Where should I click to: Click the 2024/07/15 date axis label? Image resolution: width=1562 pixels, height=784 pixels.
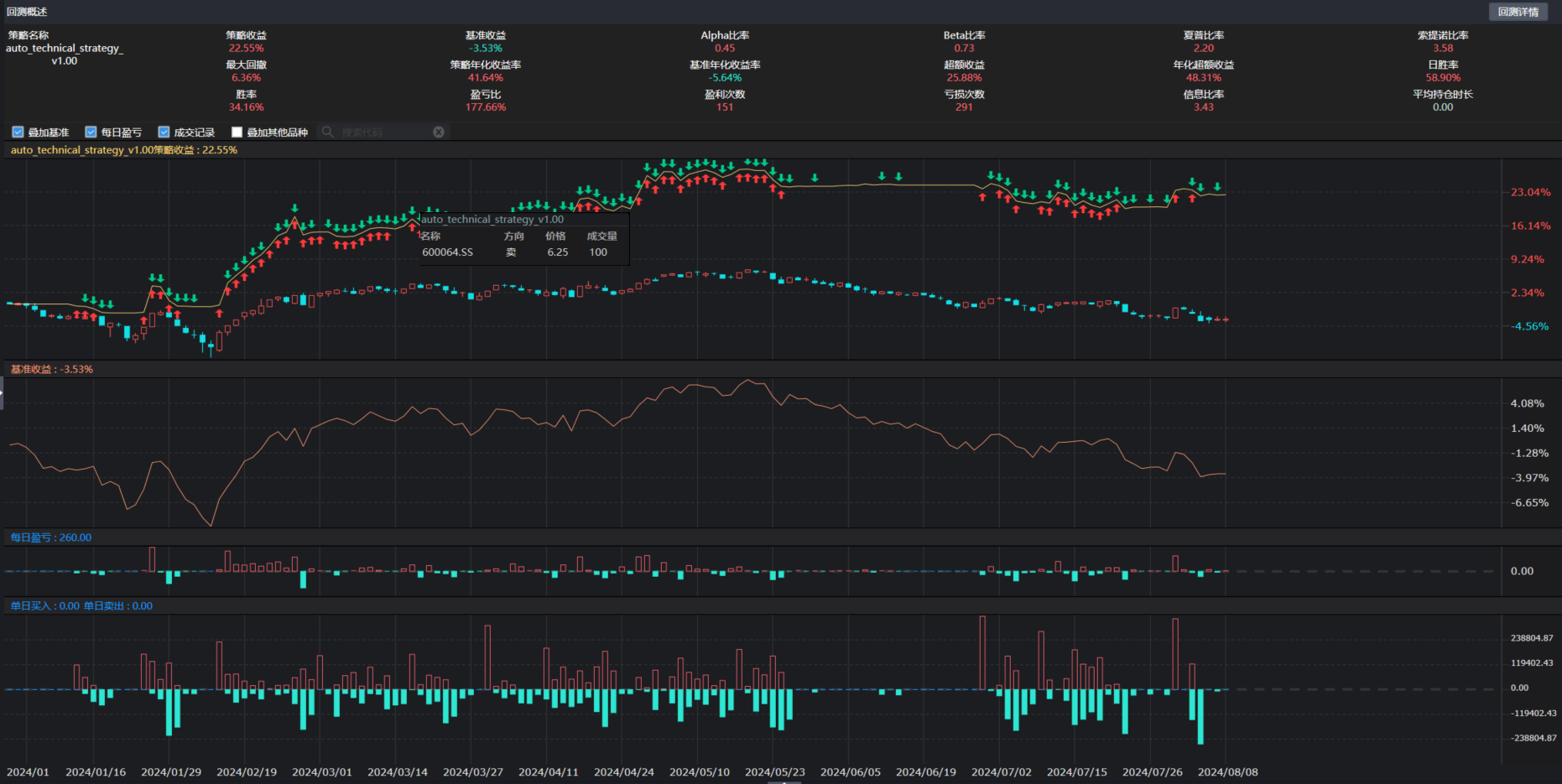tap(1077, 772)
